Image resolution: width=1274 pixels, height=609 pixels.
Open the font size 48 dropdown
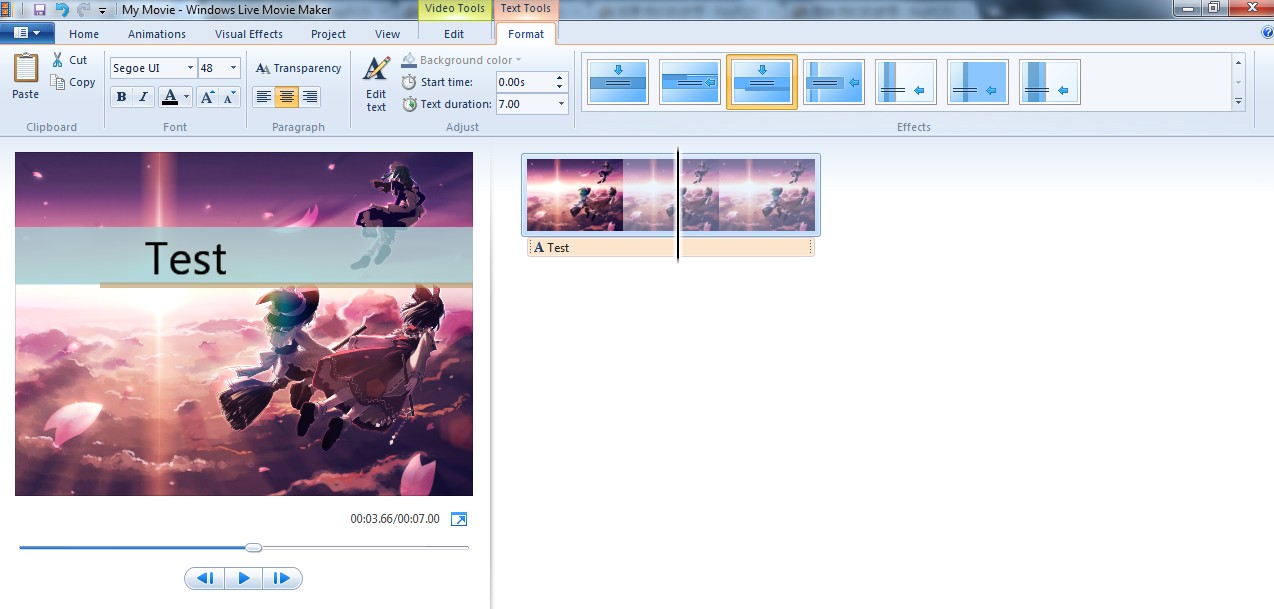tap(233, 68)
